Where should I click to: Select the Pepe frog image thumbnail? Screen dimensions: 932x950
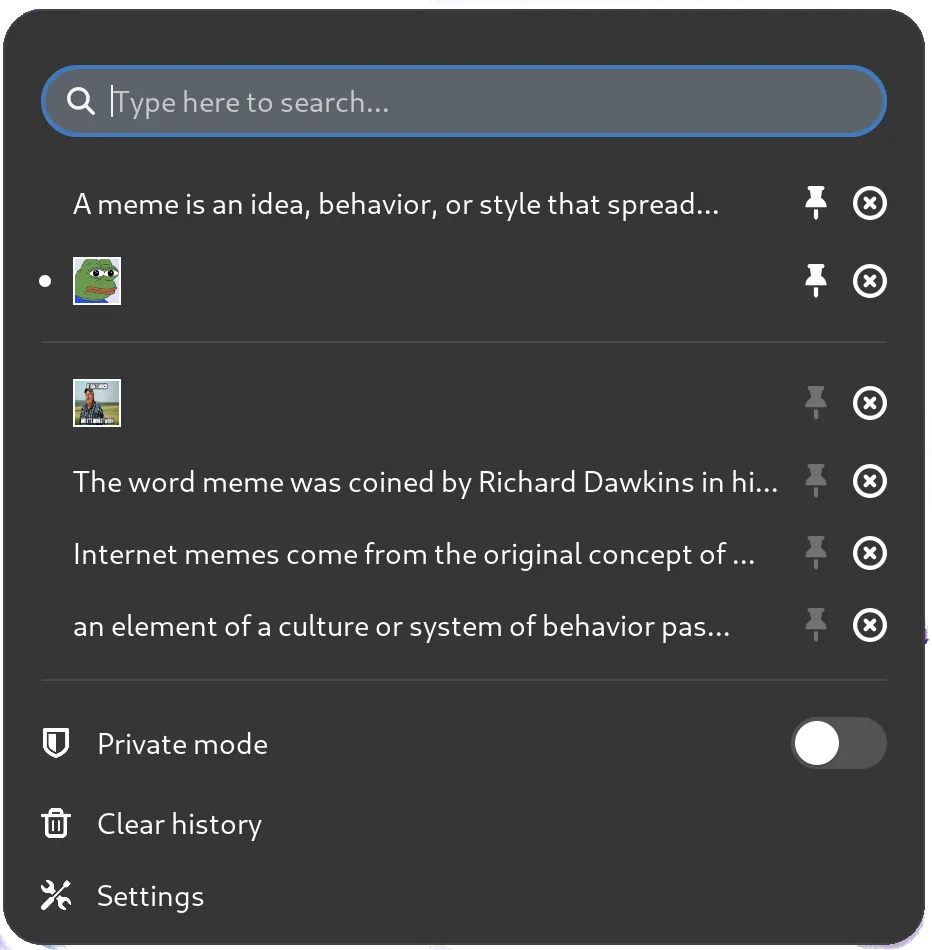[97, 281]
